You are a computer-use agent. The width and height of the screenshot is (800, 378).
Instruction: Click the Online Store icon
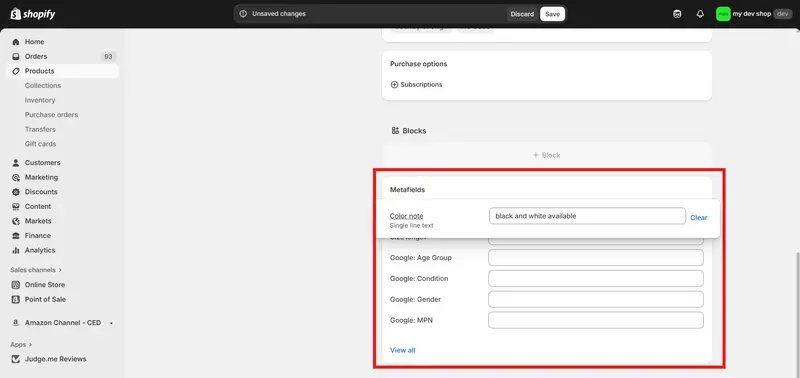coord(16,285)
